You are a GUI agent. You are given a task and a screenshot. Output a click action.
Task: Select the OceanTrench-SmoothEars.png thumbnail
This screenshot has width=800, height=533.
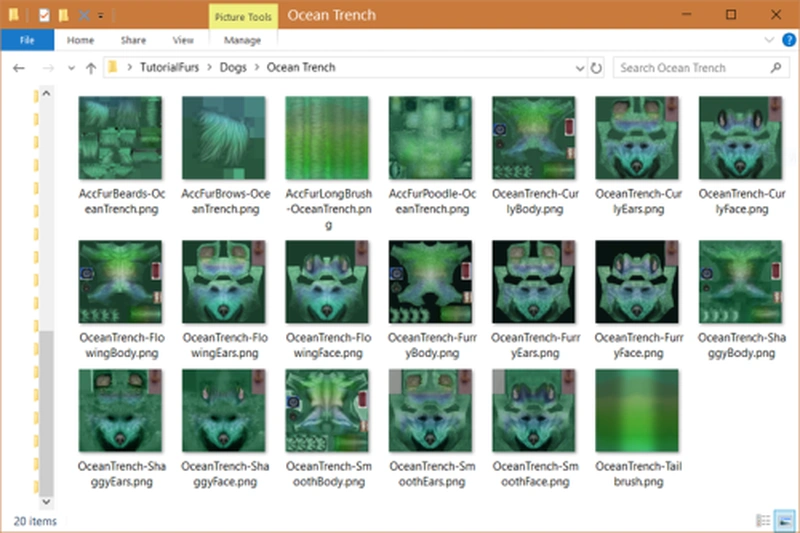pyautogui.click(x=430, y=411)
